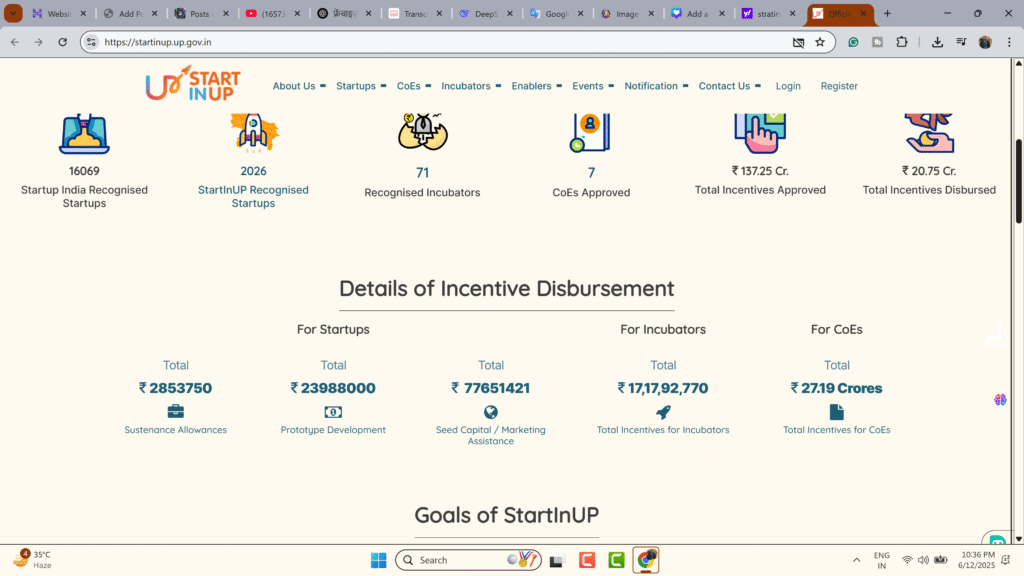1024x576 pixels.
Task: Click the ₹ 27.19 Crores amount
Action: click(x=837, y=388)
